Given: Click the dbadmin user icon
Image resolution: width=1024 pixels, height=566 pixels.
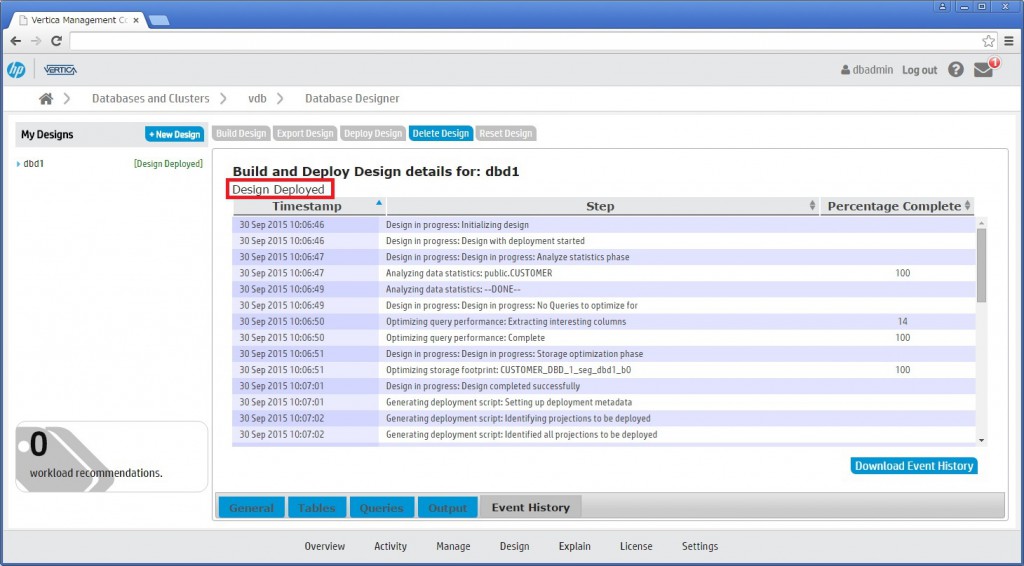Looking at the screenshot, I should 845,70.
